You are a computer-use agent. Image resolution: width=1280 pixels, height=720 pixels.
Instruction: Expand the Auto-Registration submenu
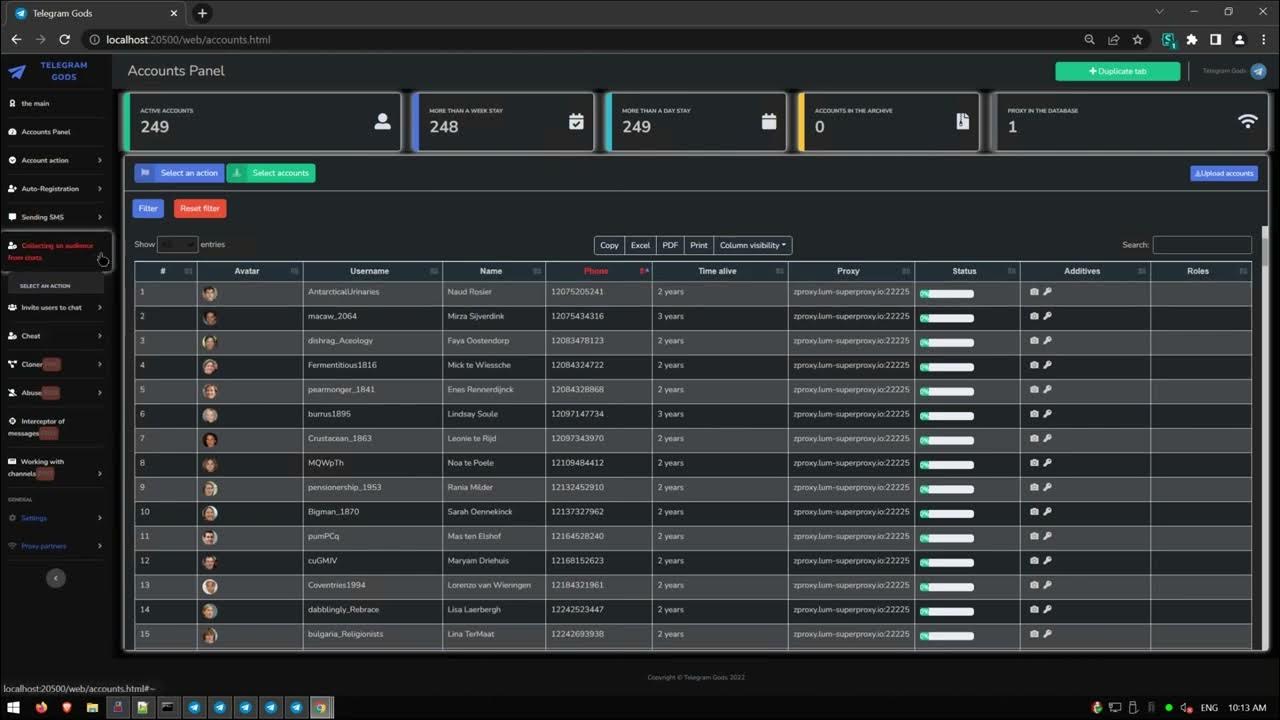click(x=55, y=188)
